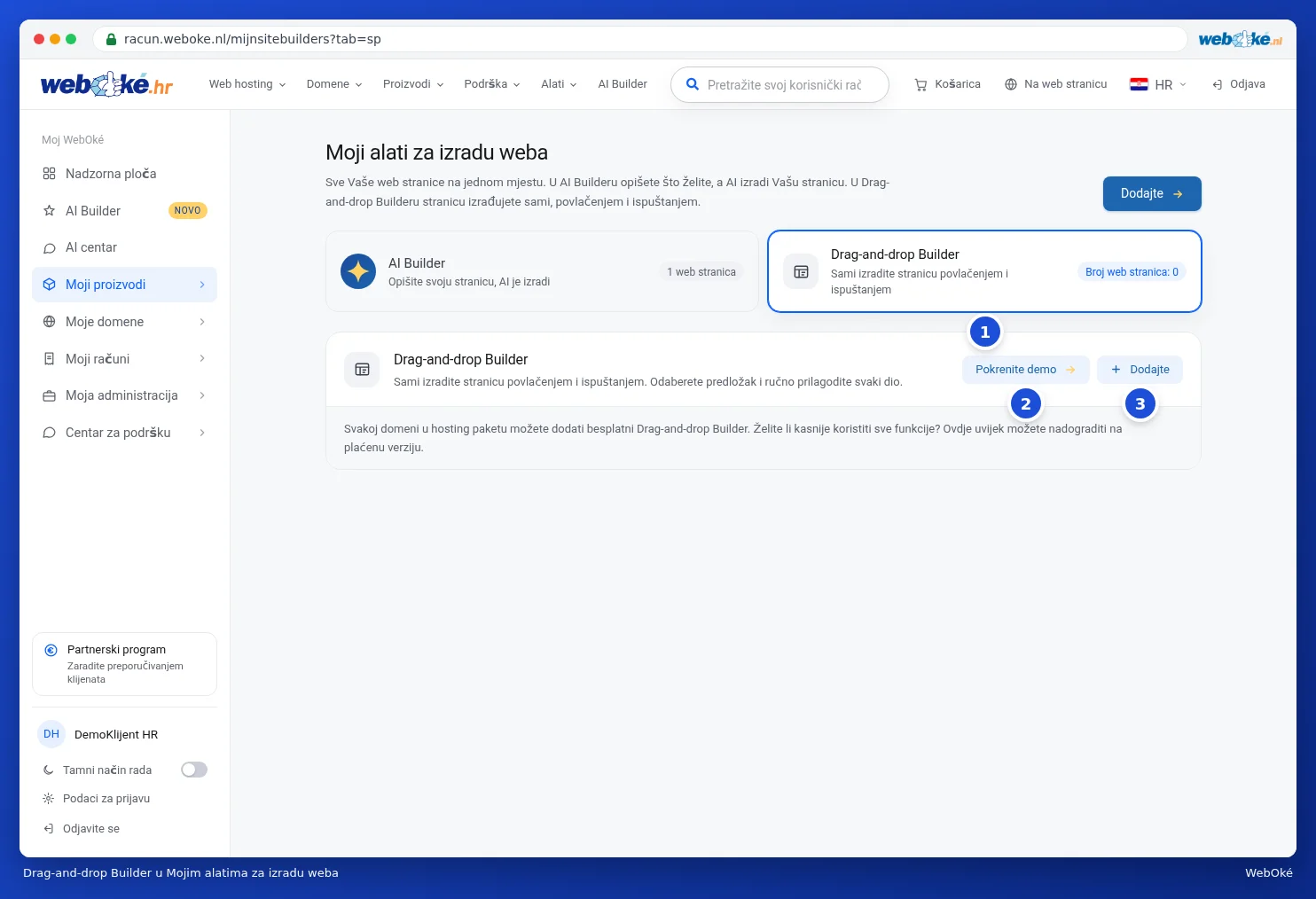Expand the Web hosting dropdown menu
Viewport: 1316px width, 899px height.
(247, 84)
